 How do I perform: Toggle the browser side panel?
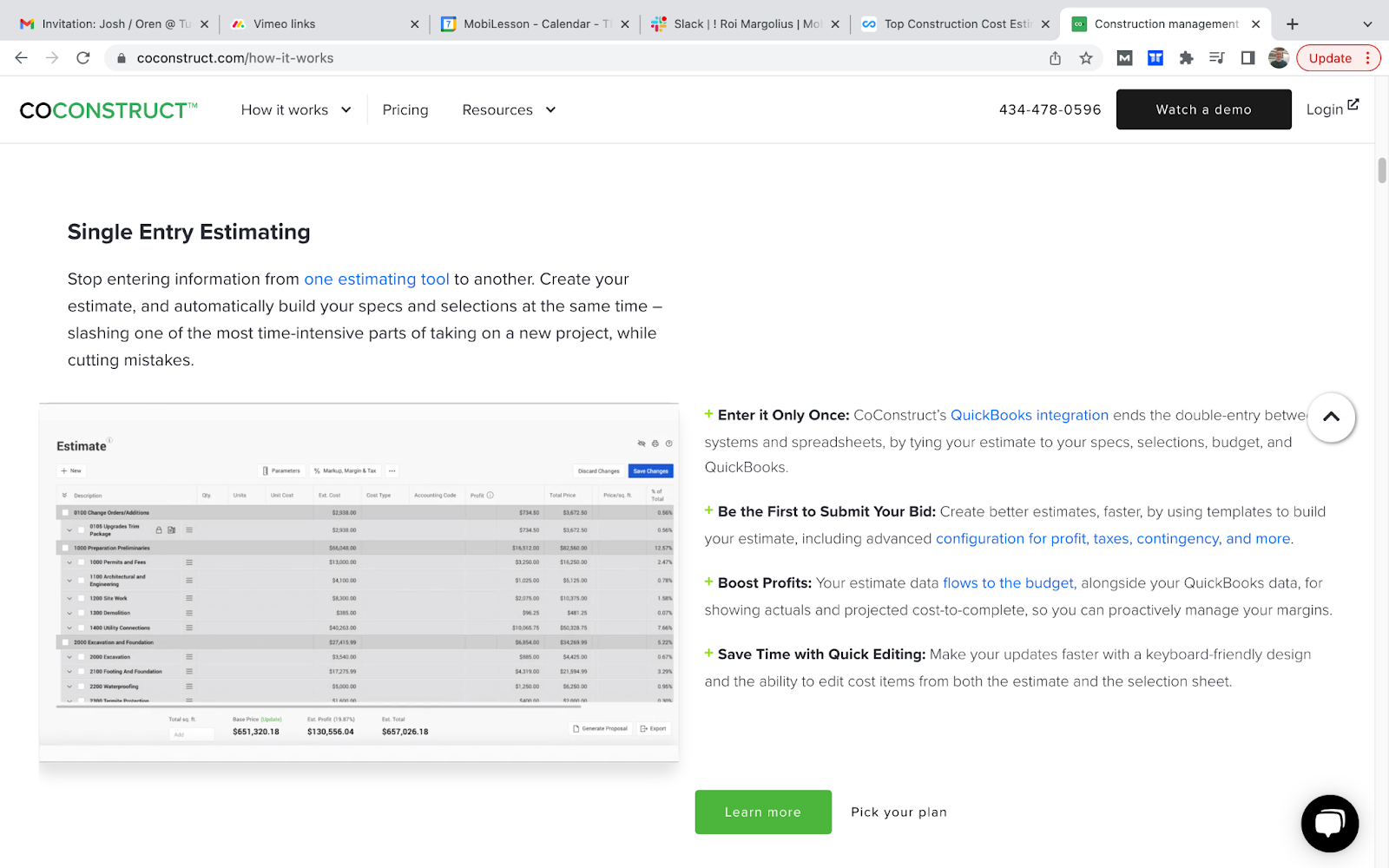[x=1247, y=58]
